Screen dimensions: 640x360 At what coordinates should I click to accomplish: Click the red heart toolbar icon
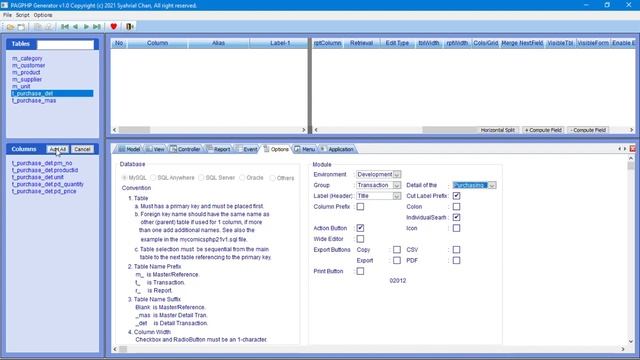coord(114,27)
